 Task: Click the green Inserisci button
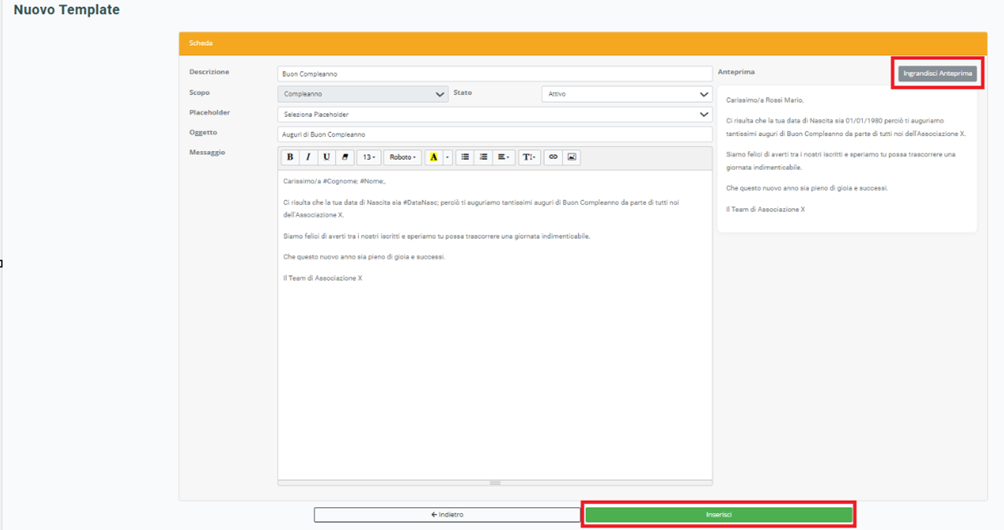click(x=718, y=514)
